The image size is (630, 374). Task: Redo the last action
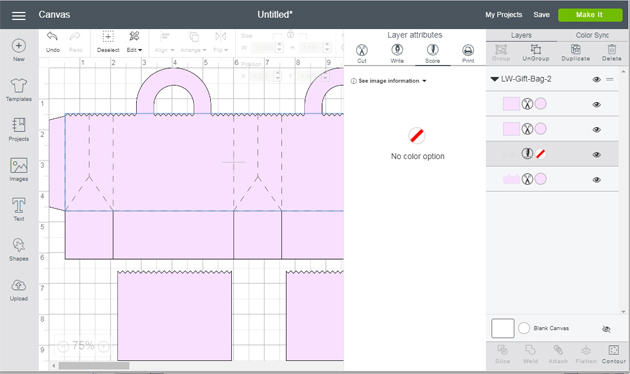pos(75,42)
